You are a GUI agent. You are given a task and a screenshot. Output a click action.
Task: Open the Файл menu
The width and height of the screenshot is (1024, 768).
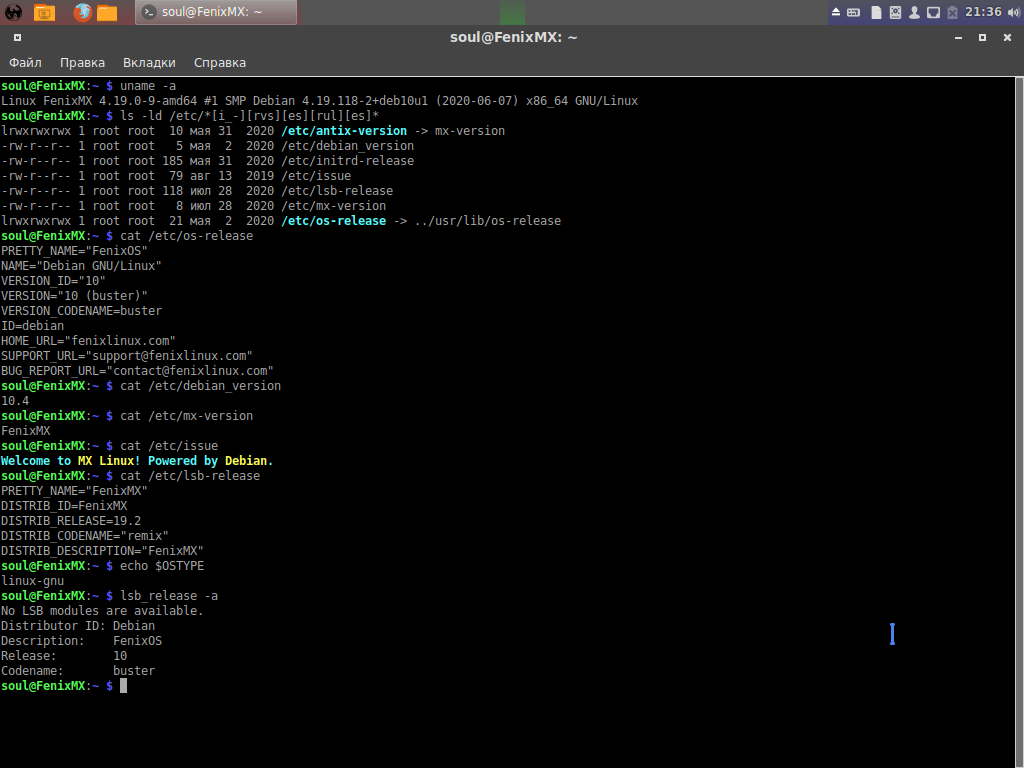pyautogui.click(x=25, y=63)
